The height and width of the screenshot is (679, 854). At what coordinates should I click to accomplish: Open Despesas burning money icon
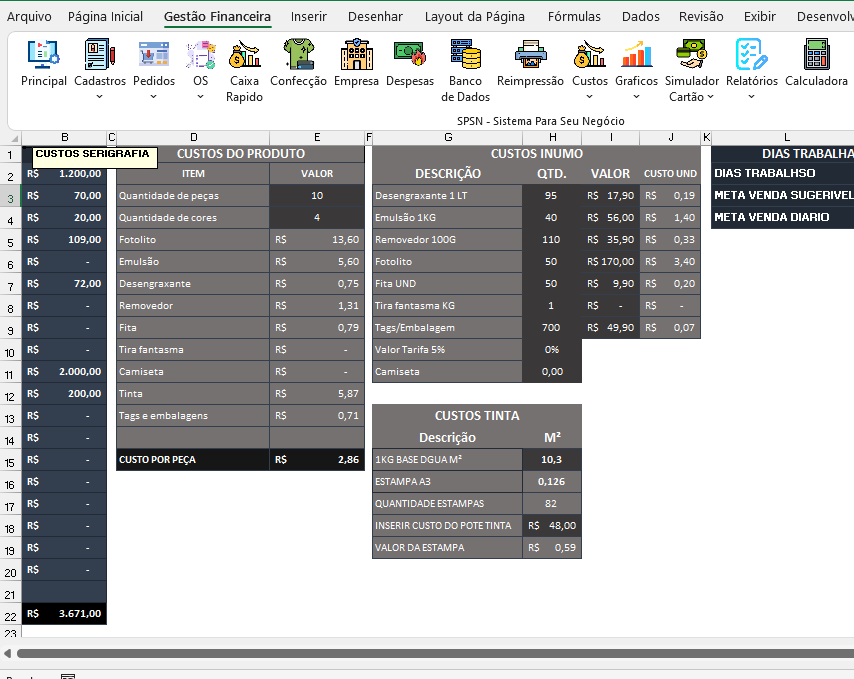410,54
